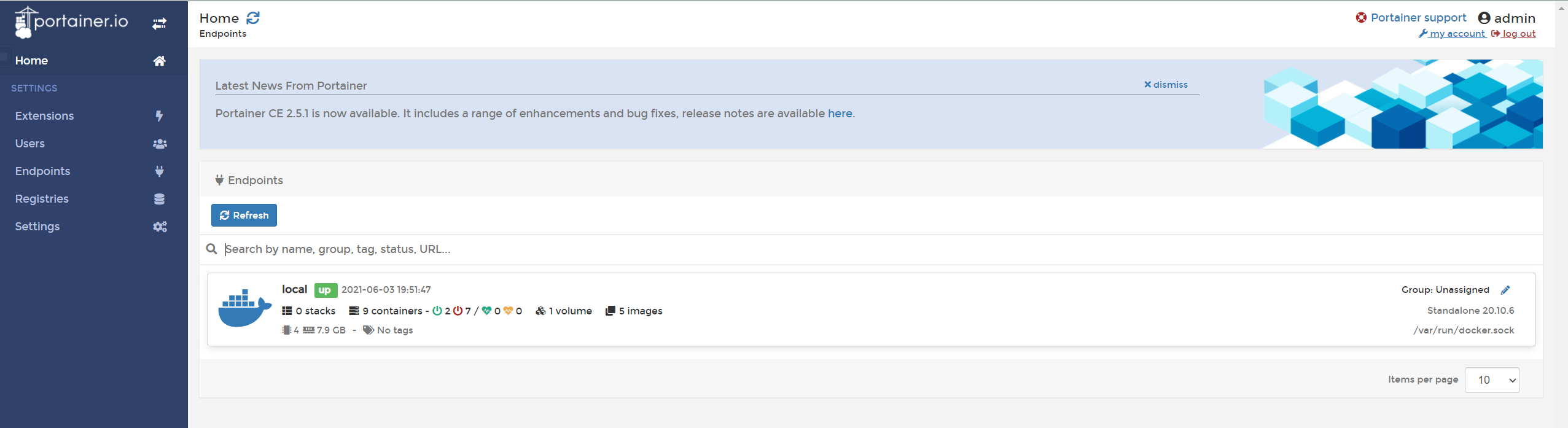Viewport: 1568px width, 428px height.
Task: Click the log out link
Action: (1518, 34)
